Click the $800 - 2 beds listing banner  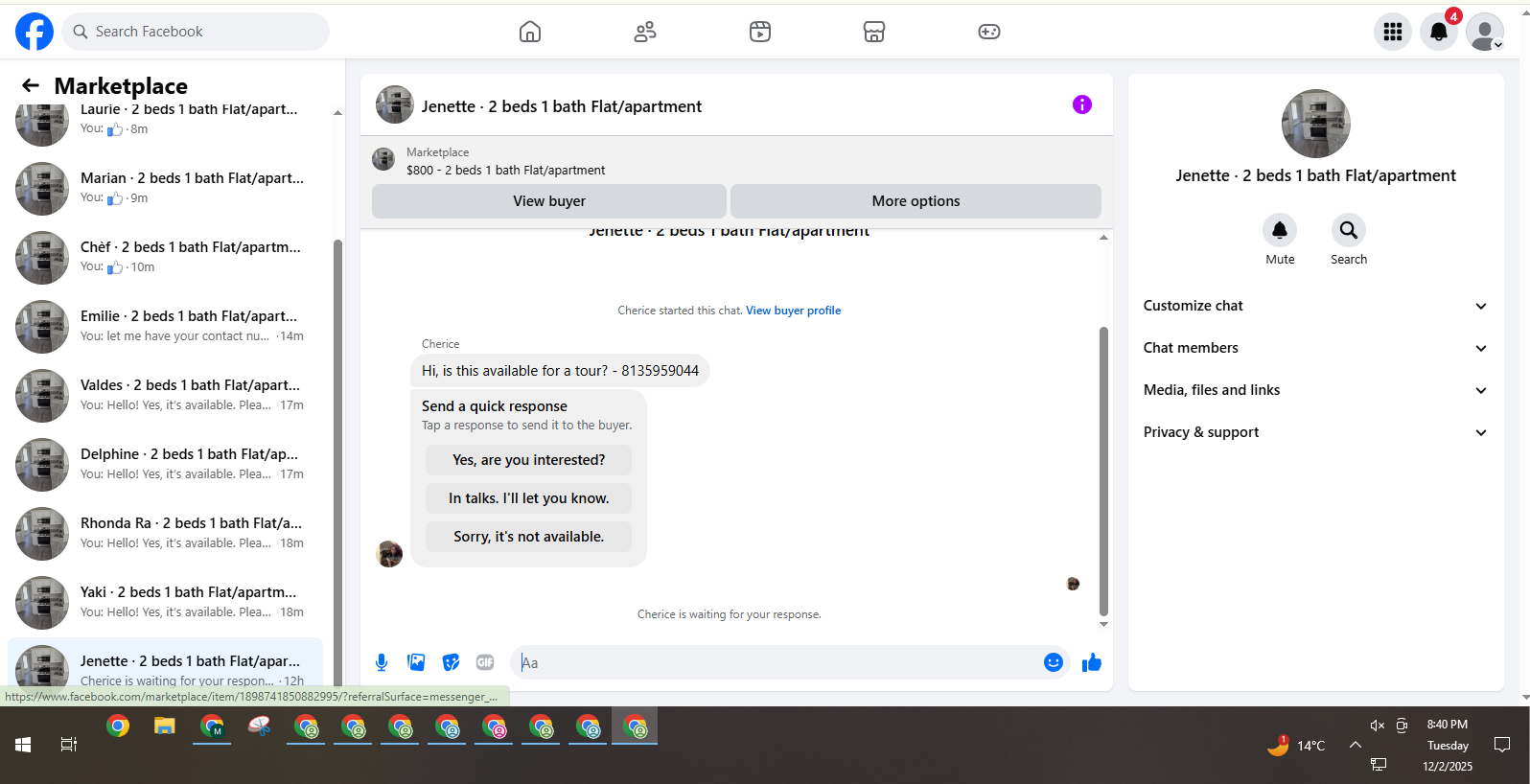736,161
